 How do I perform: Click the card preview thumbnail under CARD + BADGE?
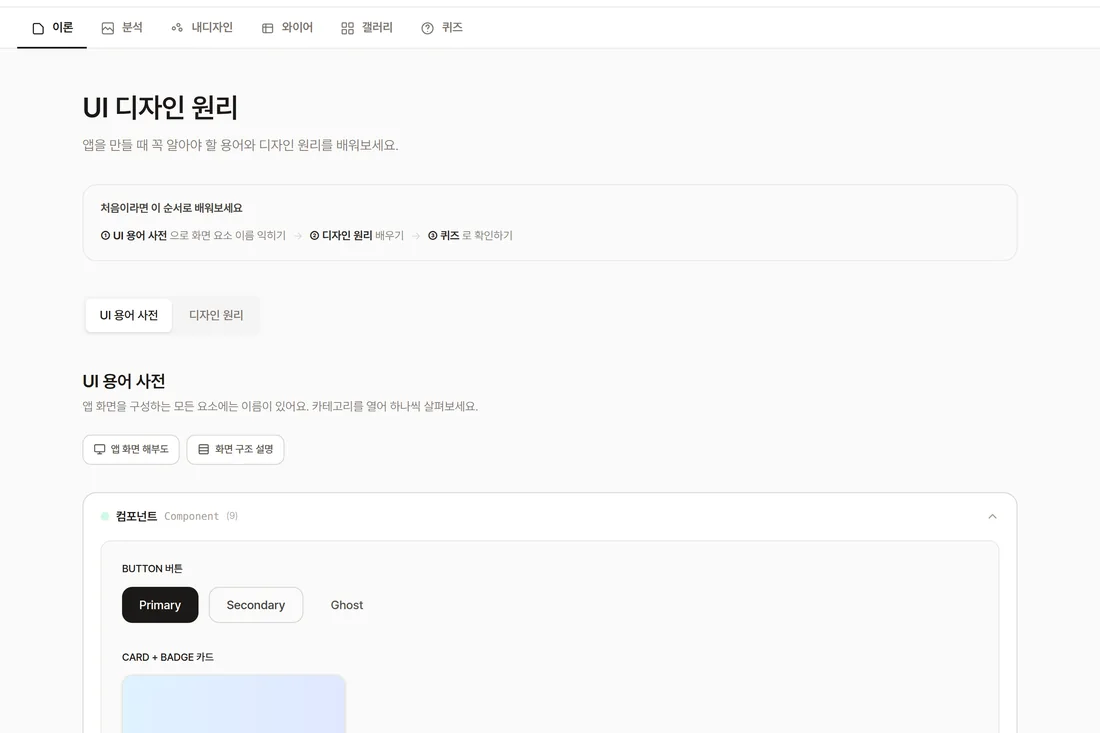click(234, 704)
